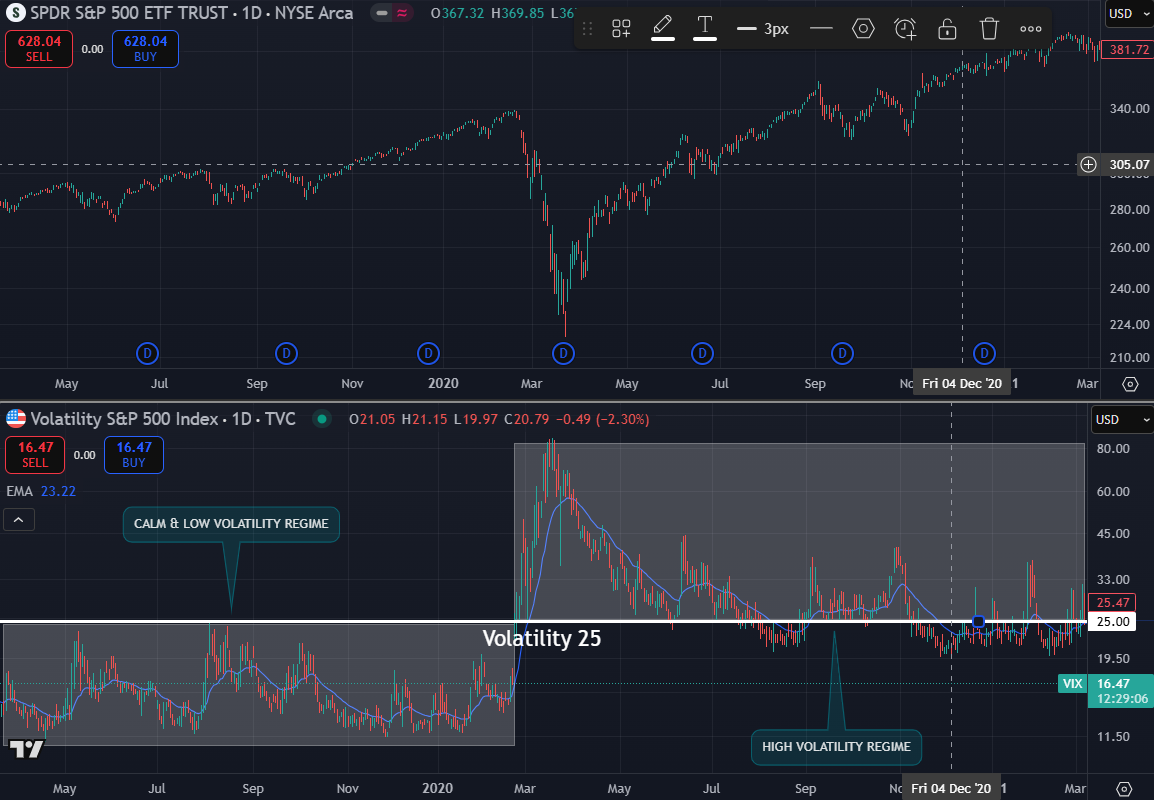Open drawing templates in floating toolbar
This screenshot has width=1154, height=800.
pyautogui.click(x=621, y=29)
